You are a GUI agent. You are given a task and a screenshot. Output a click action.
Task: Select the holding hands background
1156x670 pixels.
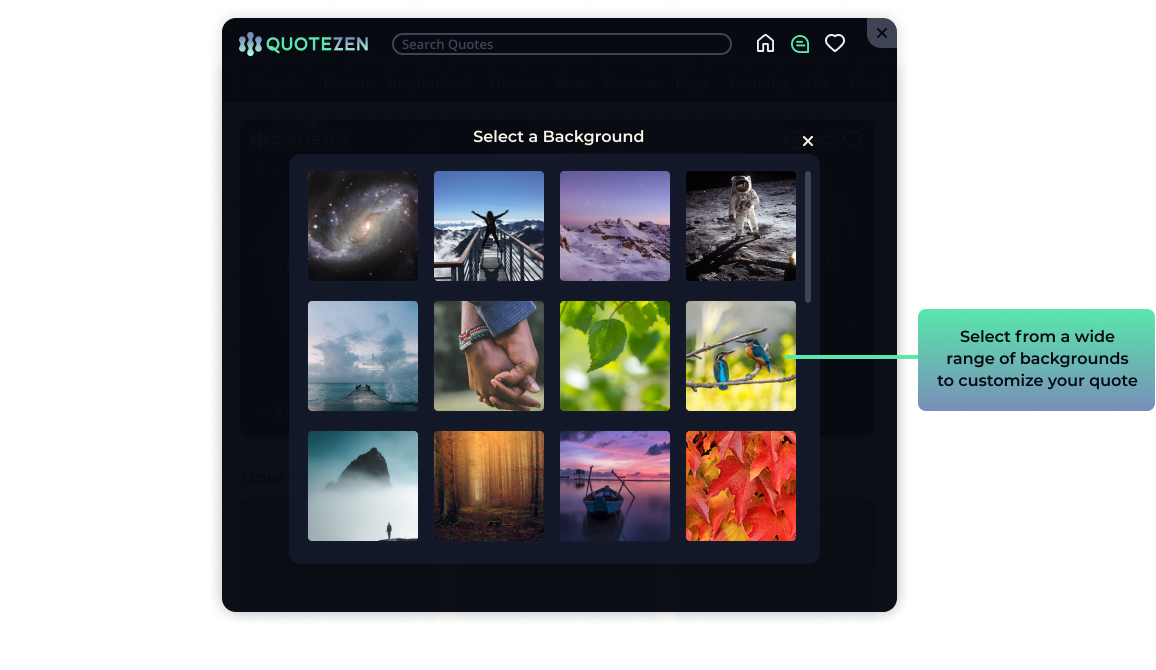[x=489, y=356]
